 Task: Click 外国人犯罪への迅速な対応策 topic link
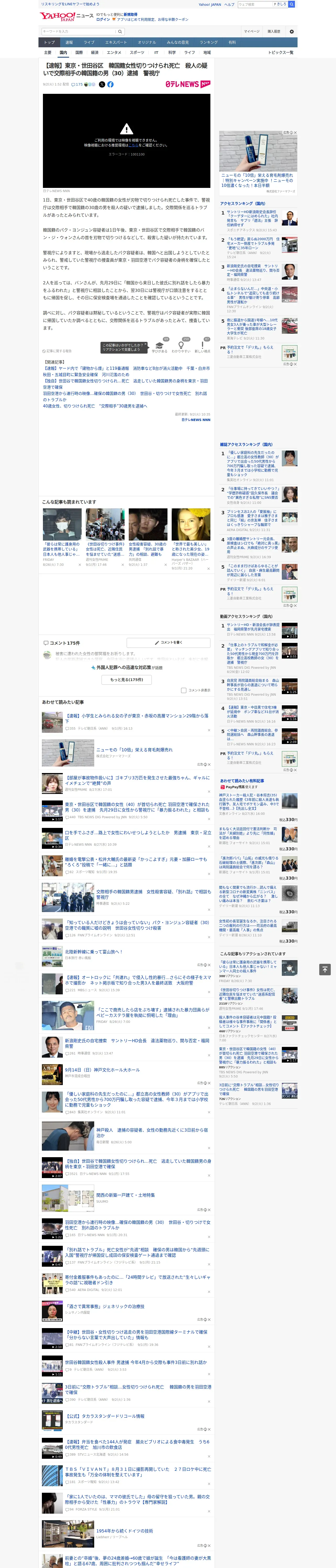pyautogui.click(x=123, y=667)
